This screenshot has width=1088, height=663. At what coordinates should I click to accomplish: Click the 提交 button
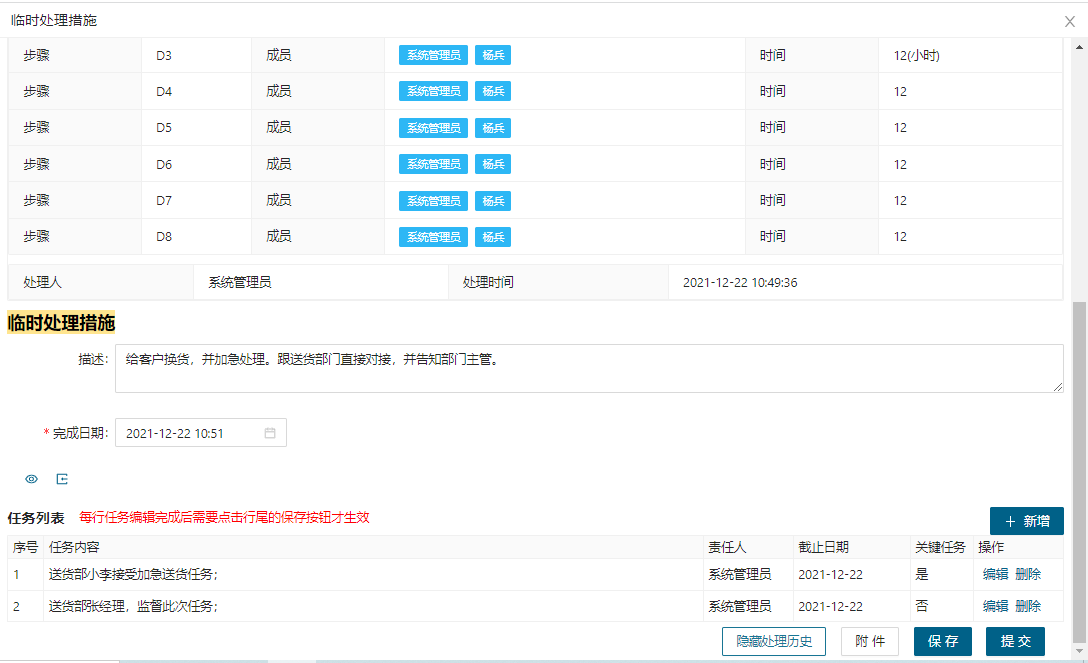click(x=1015, y=641)
